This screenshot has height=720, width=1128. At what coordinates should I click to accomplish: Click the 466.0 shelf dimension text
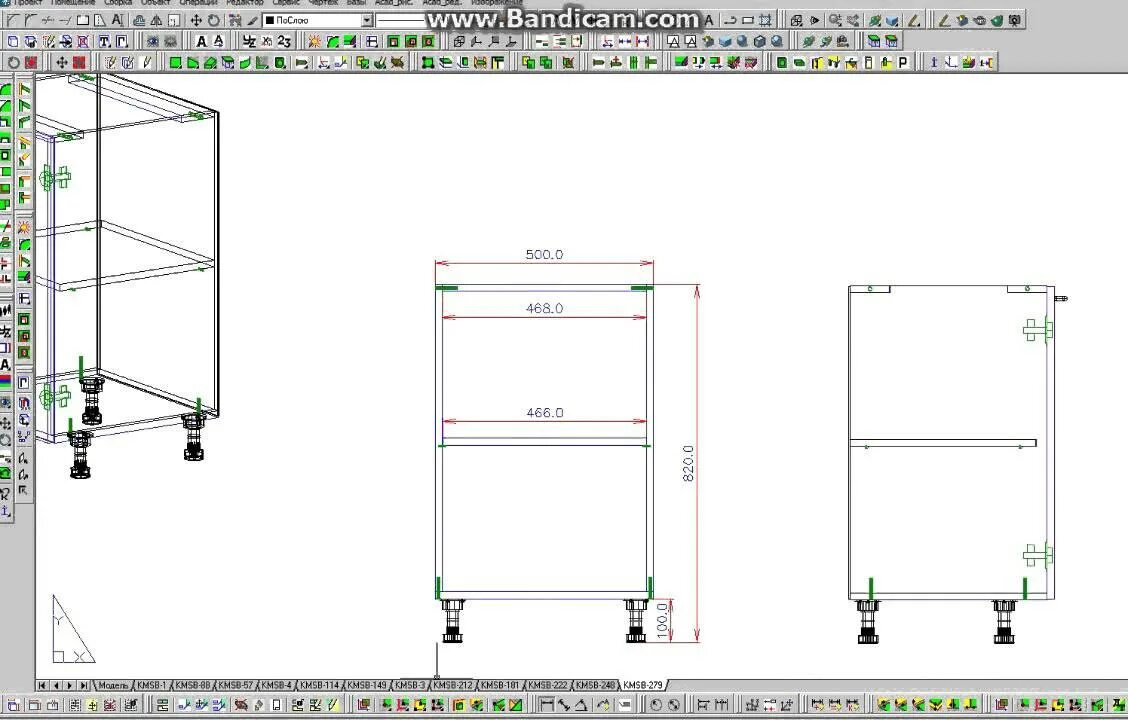click(x=545, y=413)
